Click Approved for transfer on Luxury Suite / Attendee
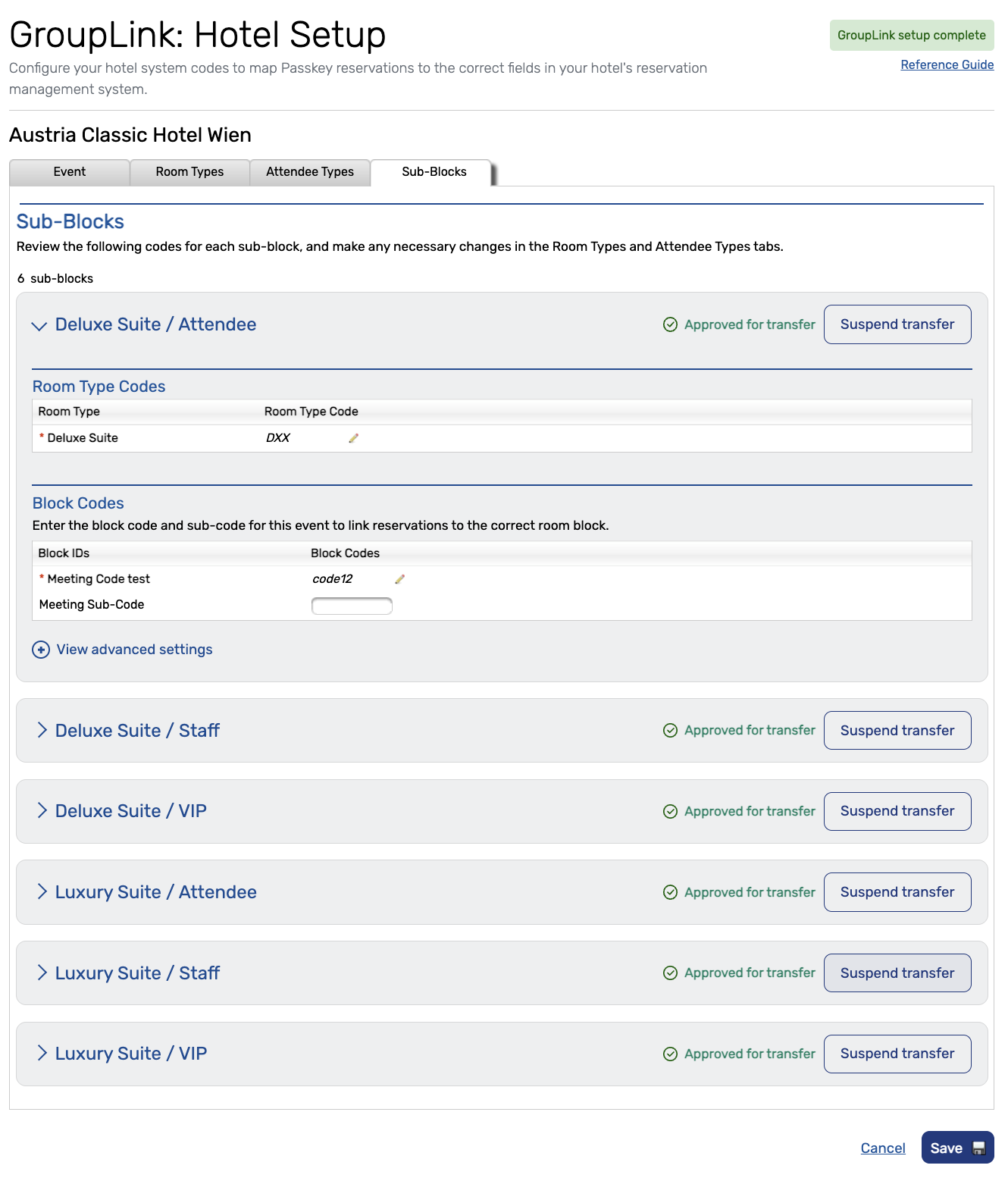Screen dimensions: 1008x1181 [750, 892]
